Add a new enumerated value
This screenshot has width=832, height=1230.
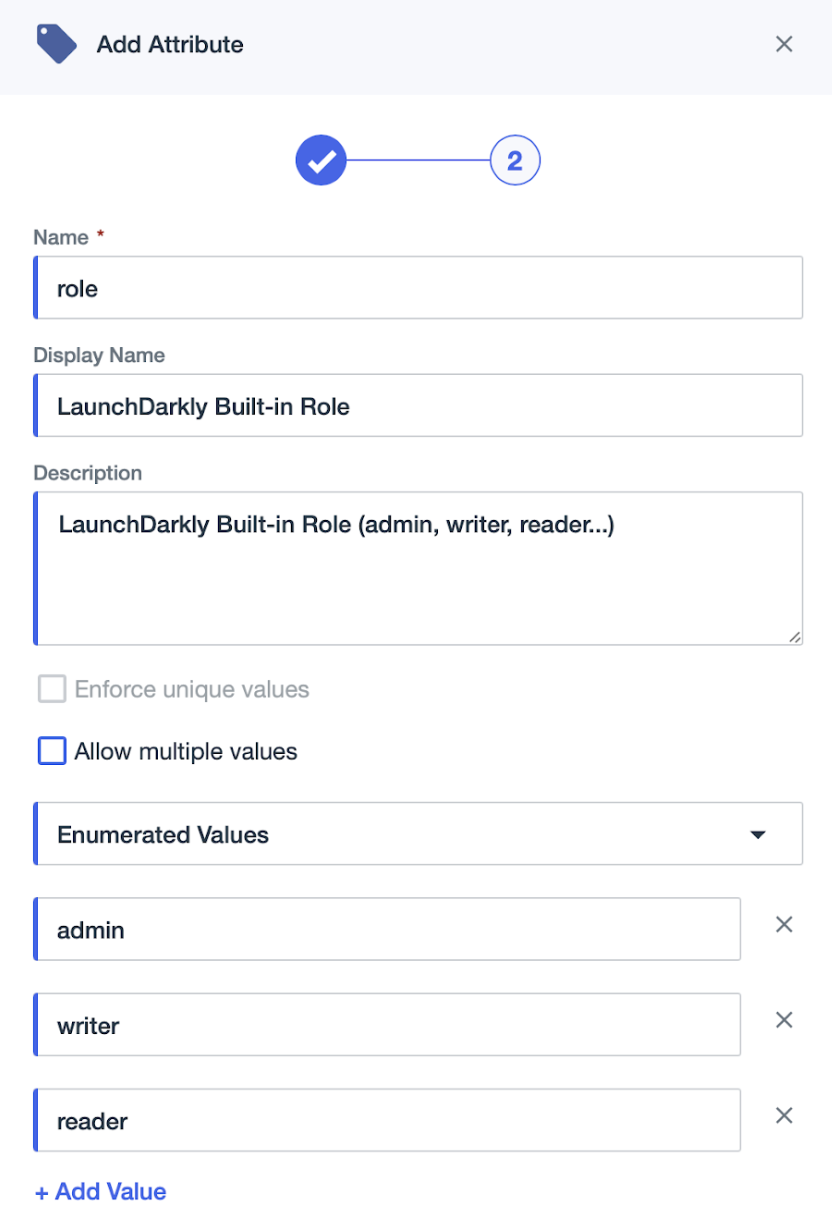click(x=100, y=1191)
